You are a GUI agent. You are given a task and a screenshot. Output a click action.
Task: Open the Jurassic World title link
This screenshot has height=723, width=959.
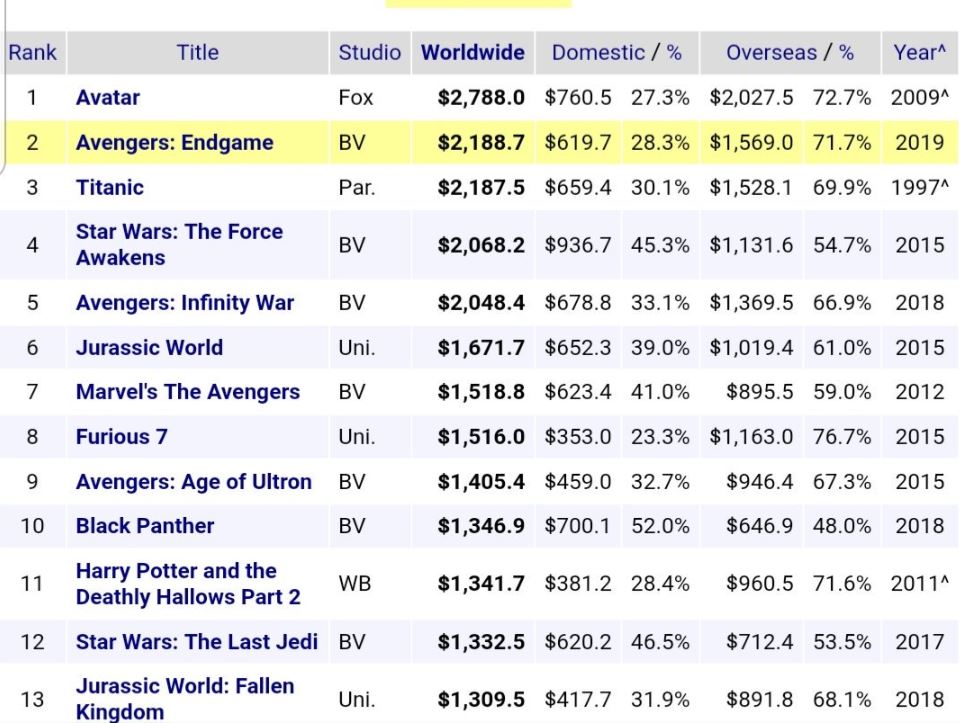[149, 348]
